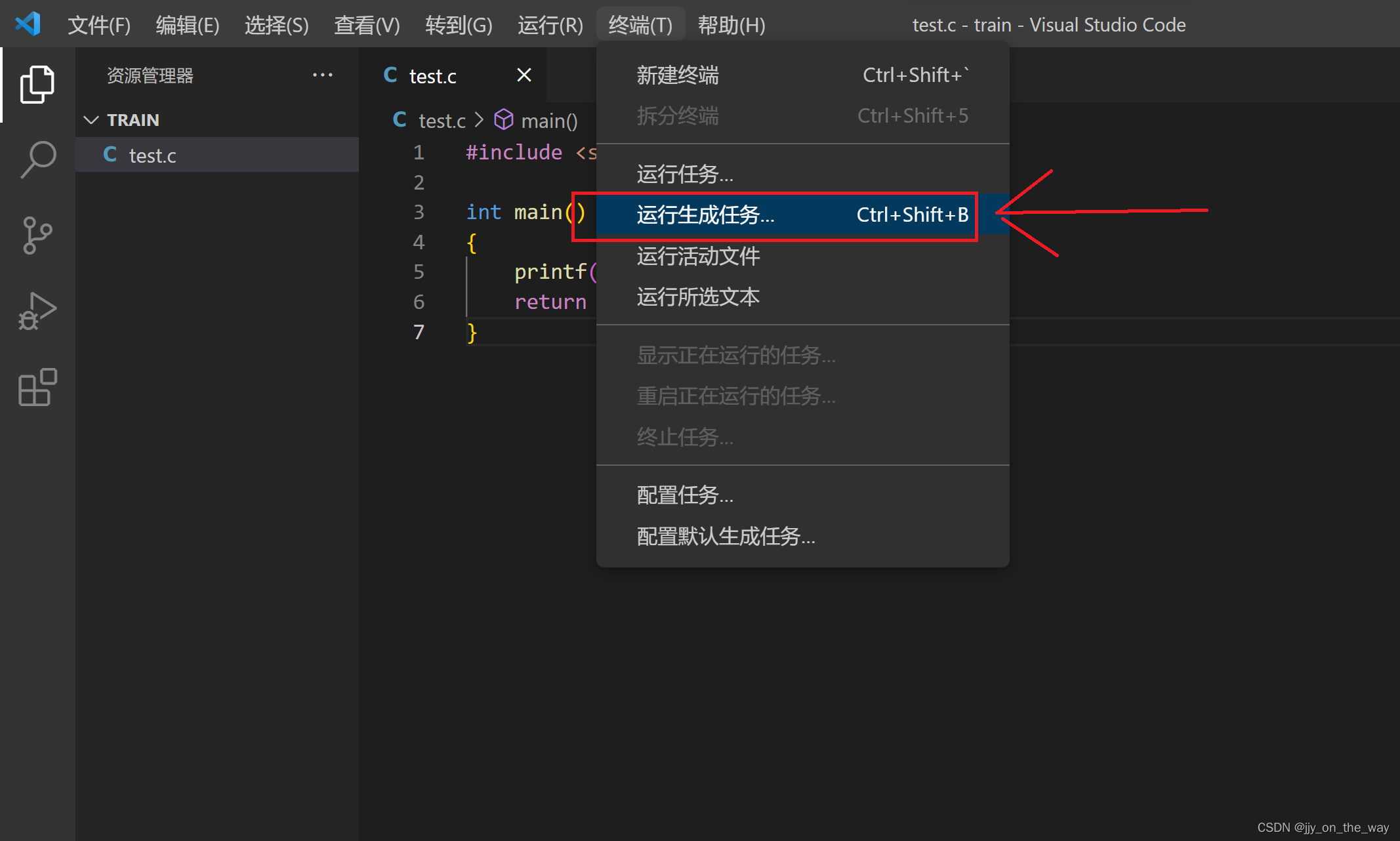
Task: Open the 运行(R) menu
Action: coord(550,24)
